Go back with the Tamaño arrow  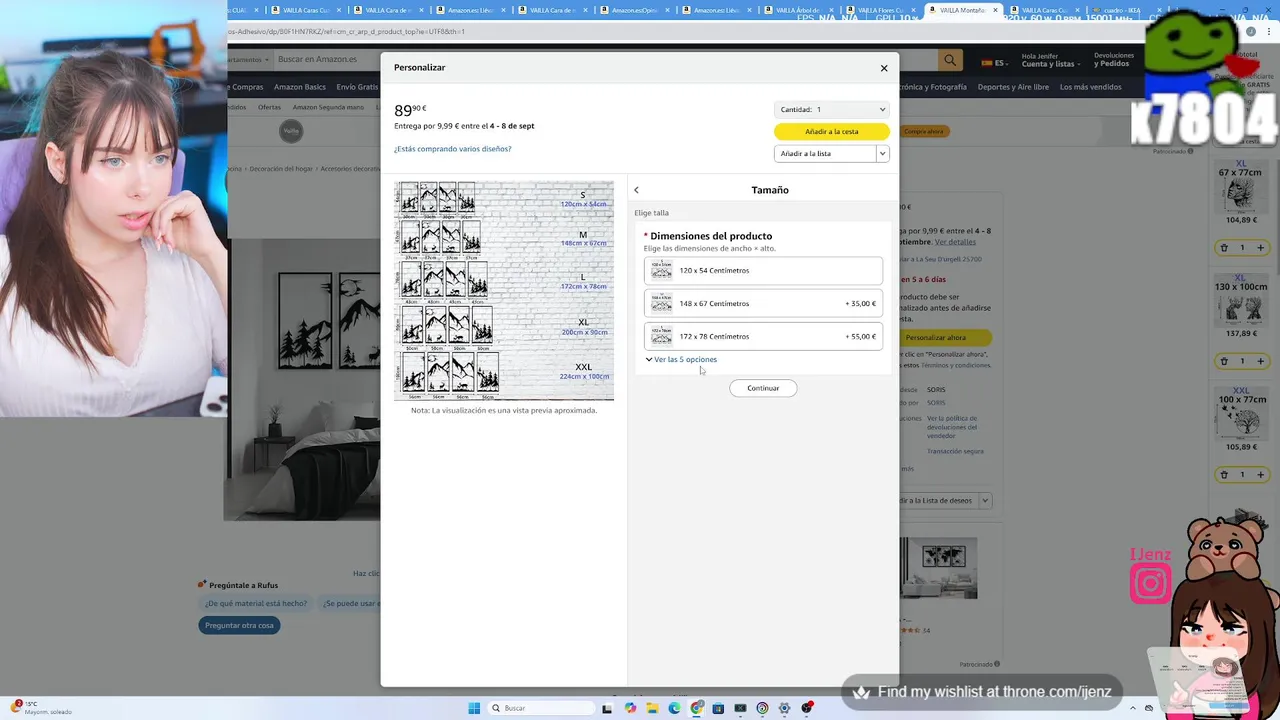pyautogui.click(x=636, y=190)
